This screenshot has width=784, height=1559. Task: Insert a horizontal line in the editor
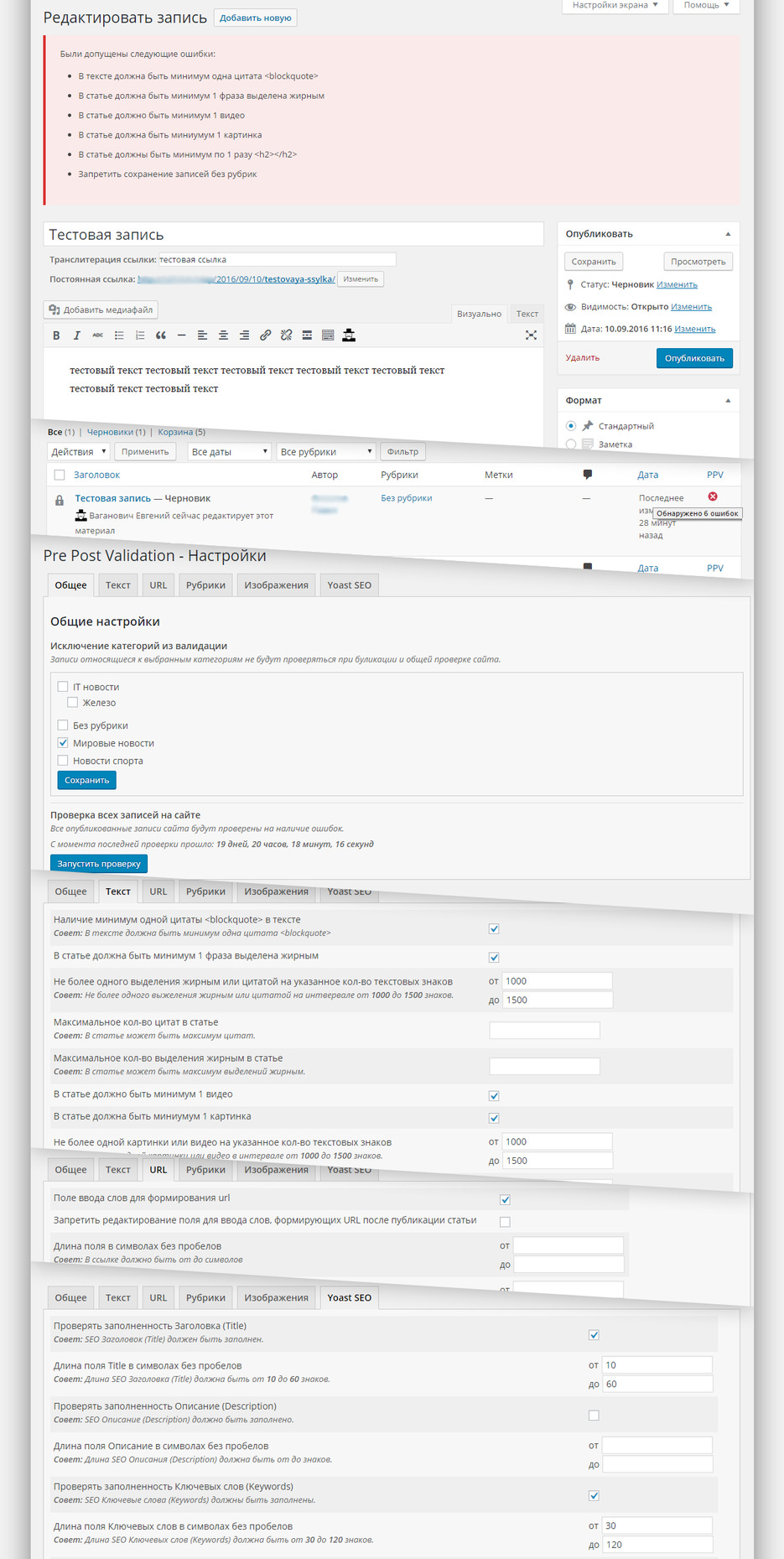[181, 335]
